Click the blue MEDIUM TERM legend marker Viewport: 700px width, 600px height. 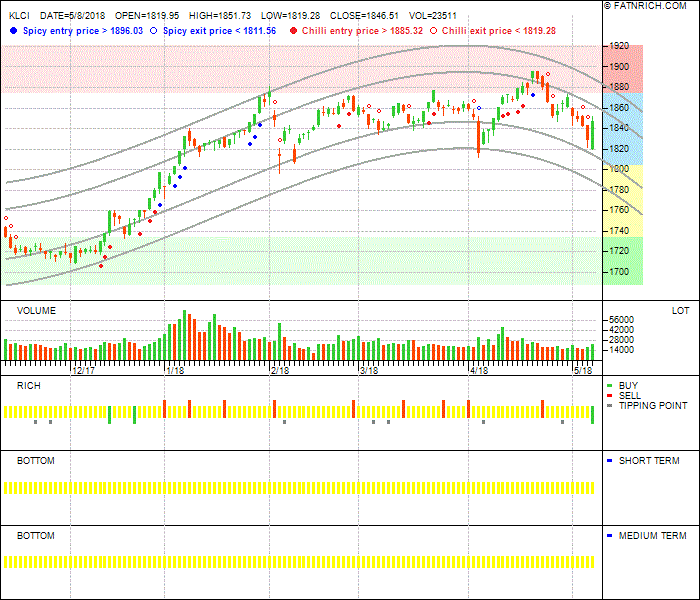pos(609,536)
